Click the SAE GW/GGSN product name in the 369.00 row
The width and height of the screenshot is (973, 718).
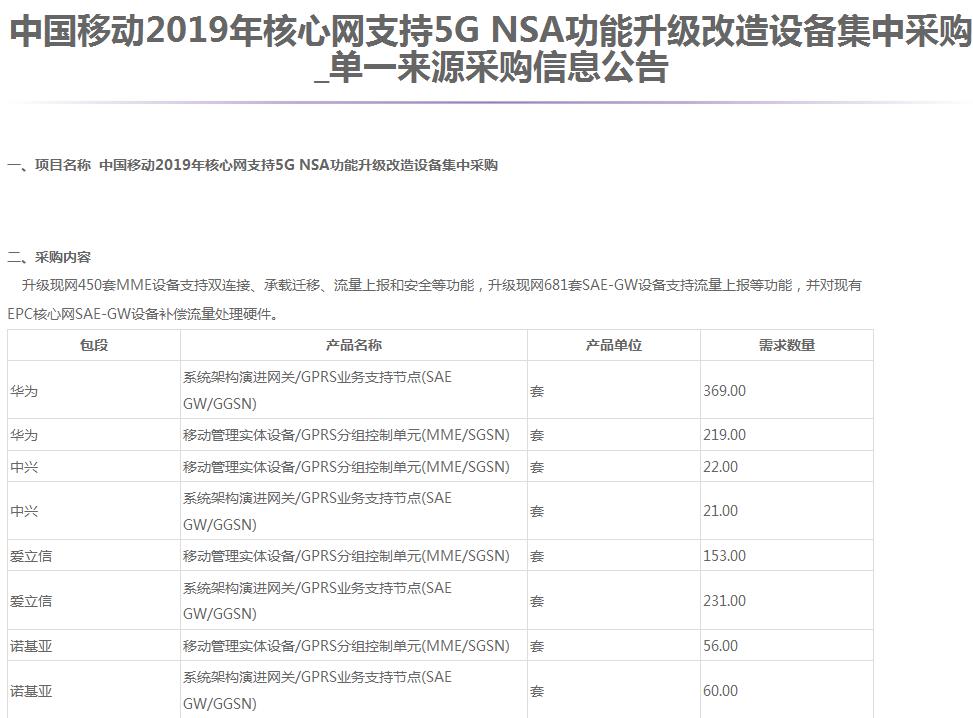click(x=317, y=390)
